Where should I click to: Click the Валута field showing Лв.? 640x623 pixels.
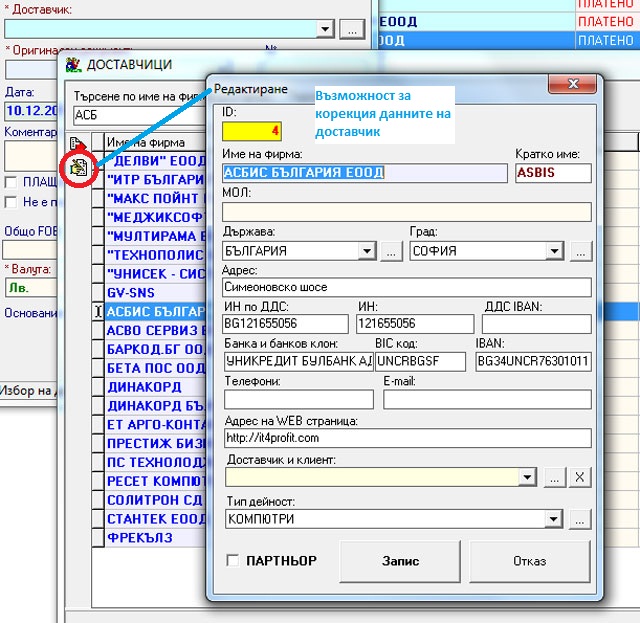click(x=30, y=288)
